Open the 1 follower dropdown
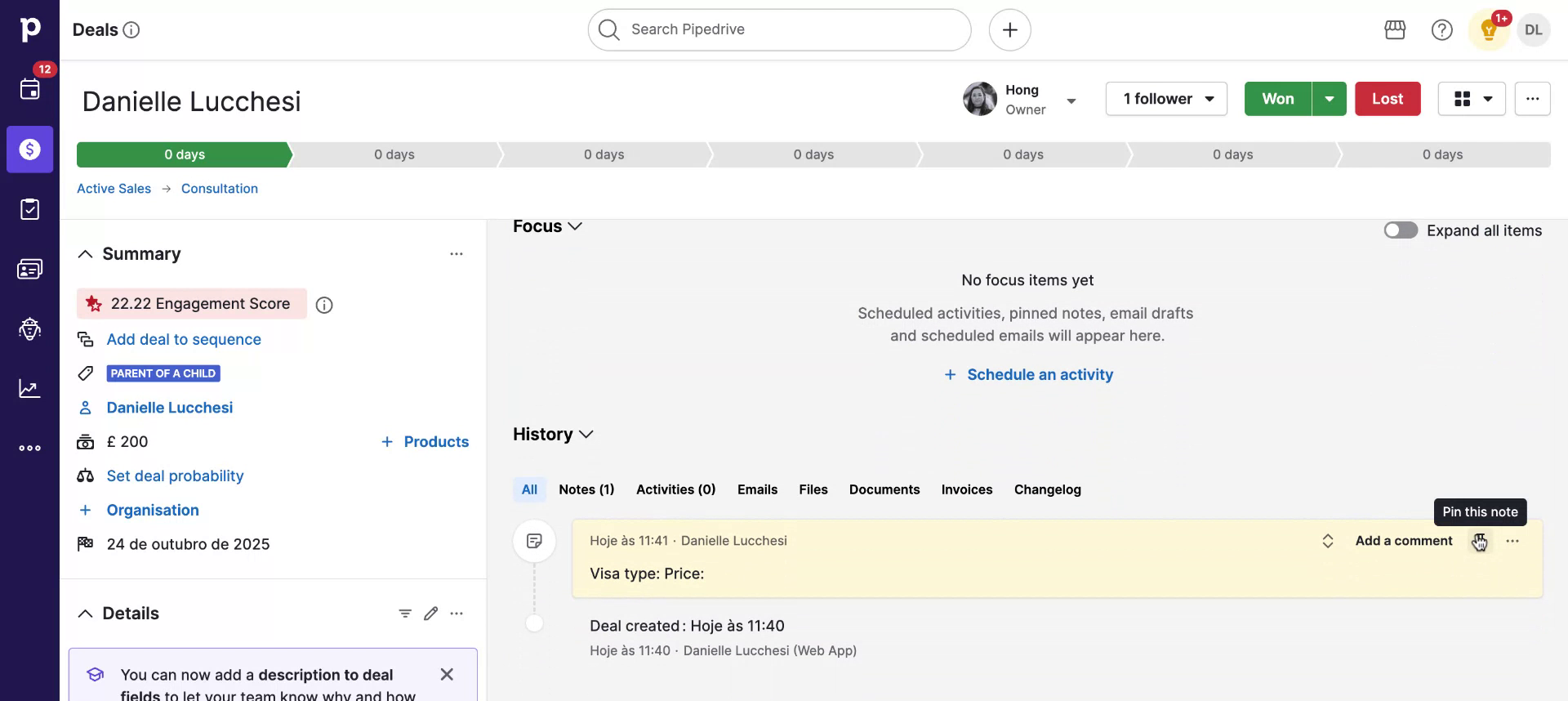The image size is (1568, 701). [x=1166, y=99]
